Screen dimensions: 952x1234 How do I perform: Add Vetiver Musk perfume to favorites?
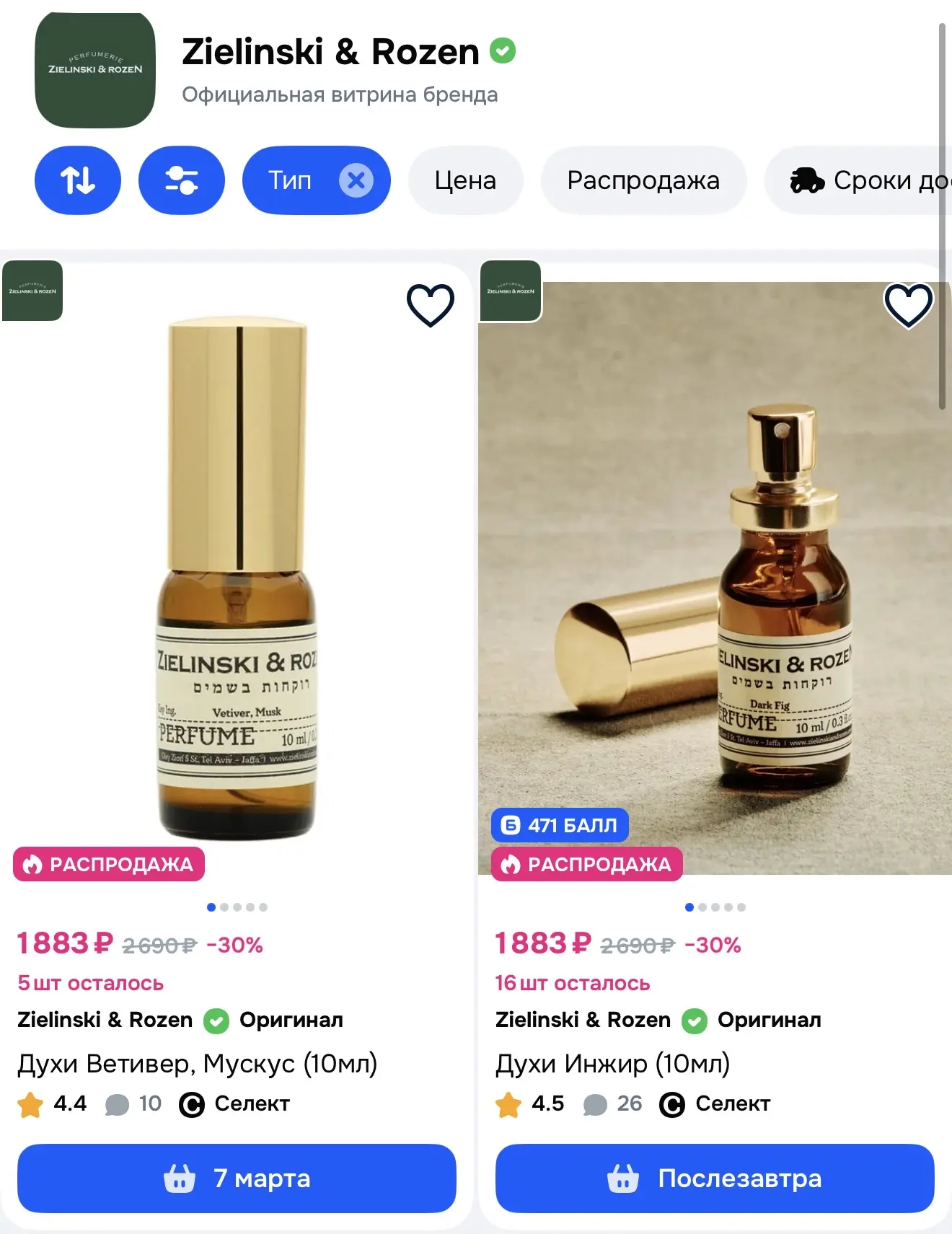click(431, 305)
